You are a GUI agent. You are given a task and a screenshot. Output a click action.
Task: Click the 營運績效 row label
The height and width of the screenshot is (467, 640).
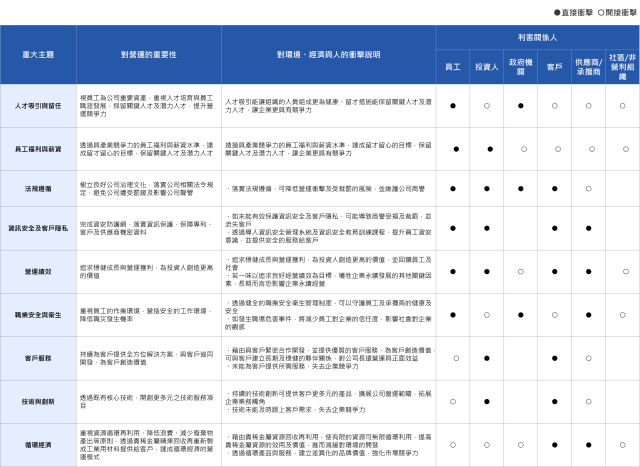[39, 271]
